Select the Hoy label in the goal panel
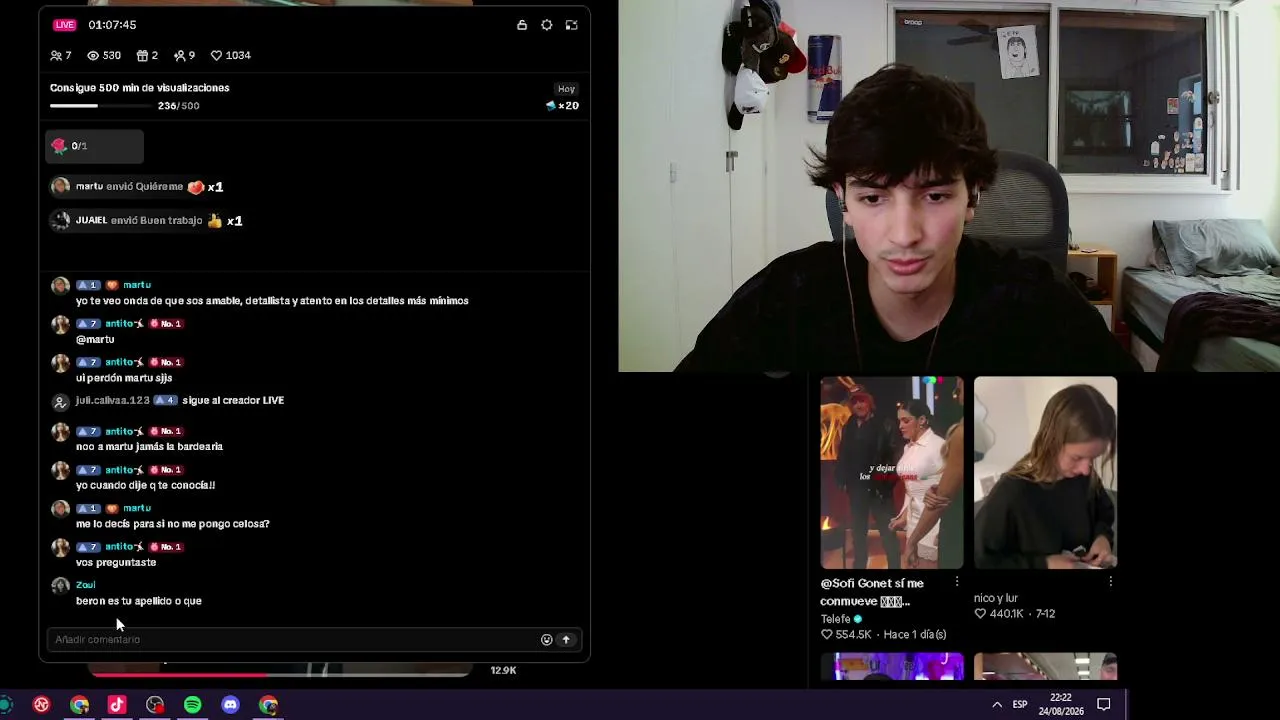Viewport: 1280px width, 720px height. click(x=567, y=89)
